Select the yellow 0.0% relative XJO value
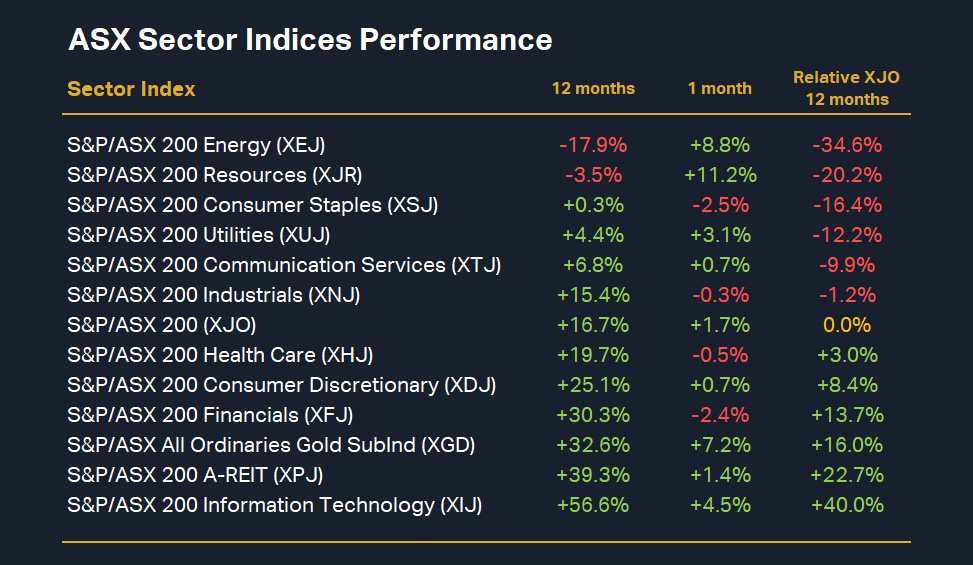The image size is (973, 565). [846, 325]
